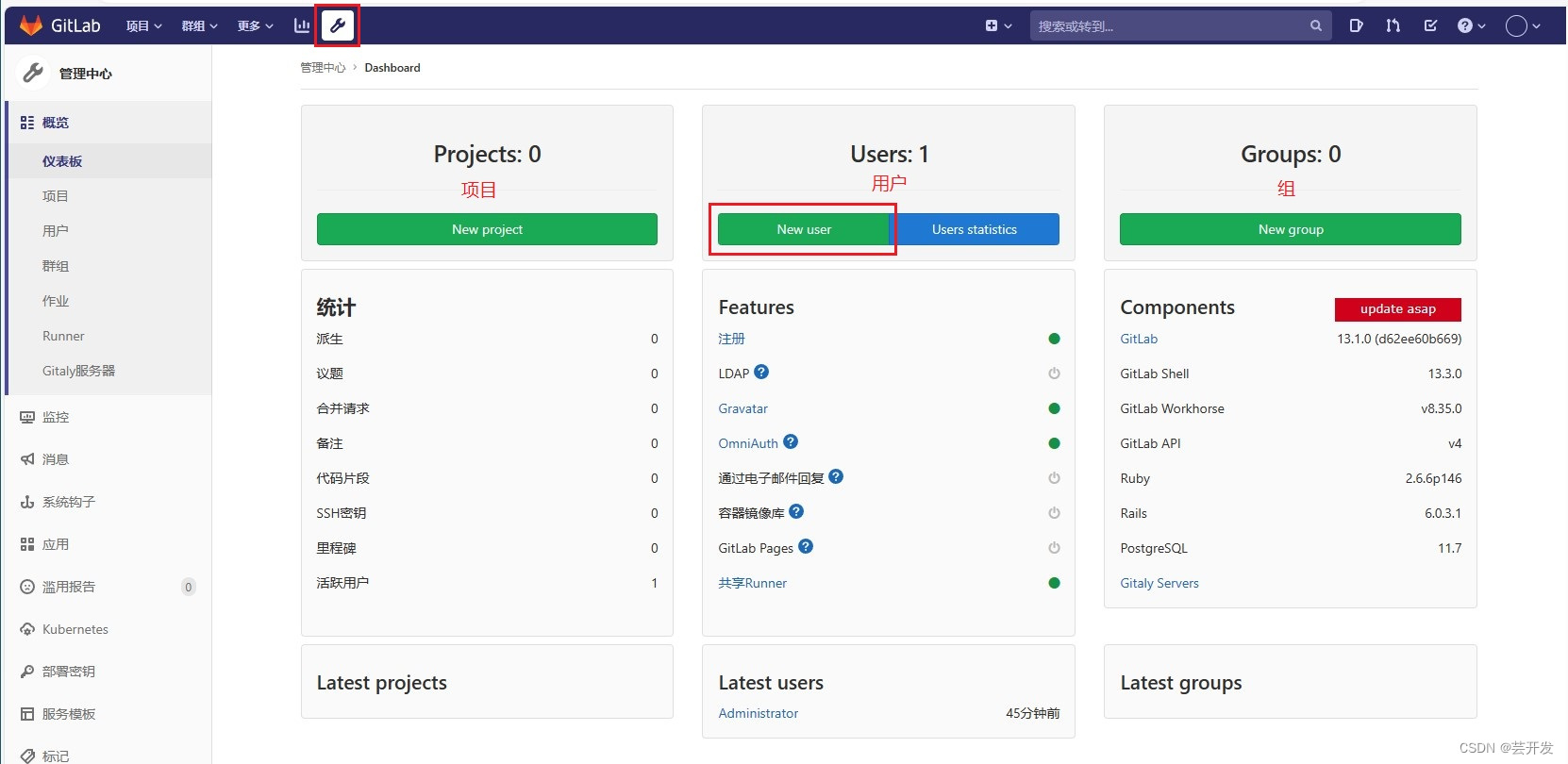1568x764 pixels.
Task: Select 项目 in the sidebar overview list
Action: (x=55, y=196)
